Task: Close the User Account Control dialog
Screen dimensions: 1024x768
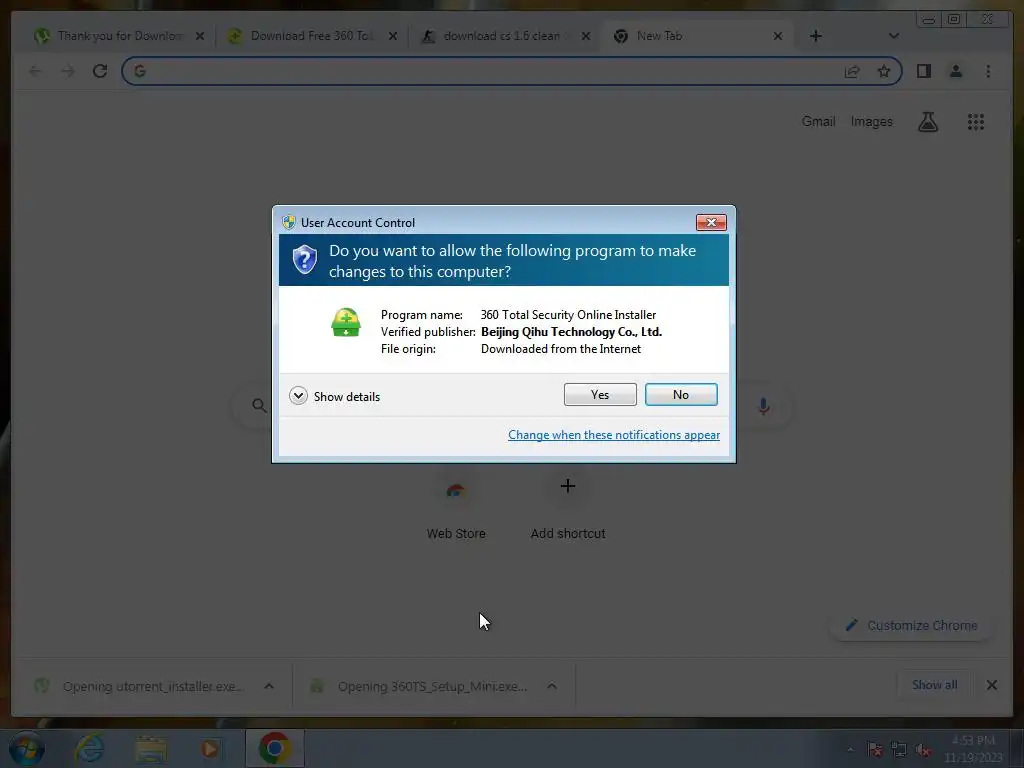Action: pyautogui.click(x=711, y=223)
